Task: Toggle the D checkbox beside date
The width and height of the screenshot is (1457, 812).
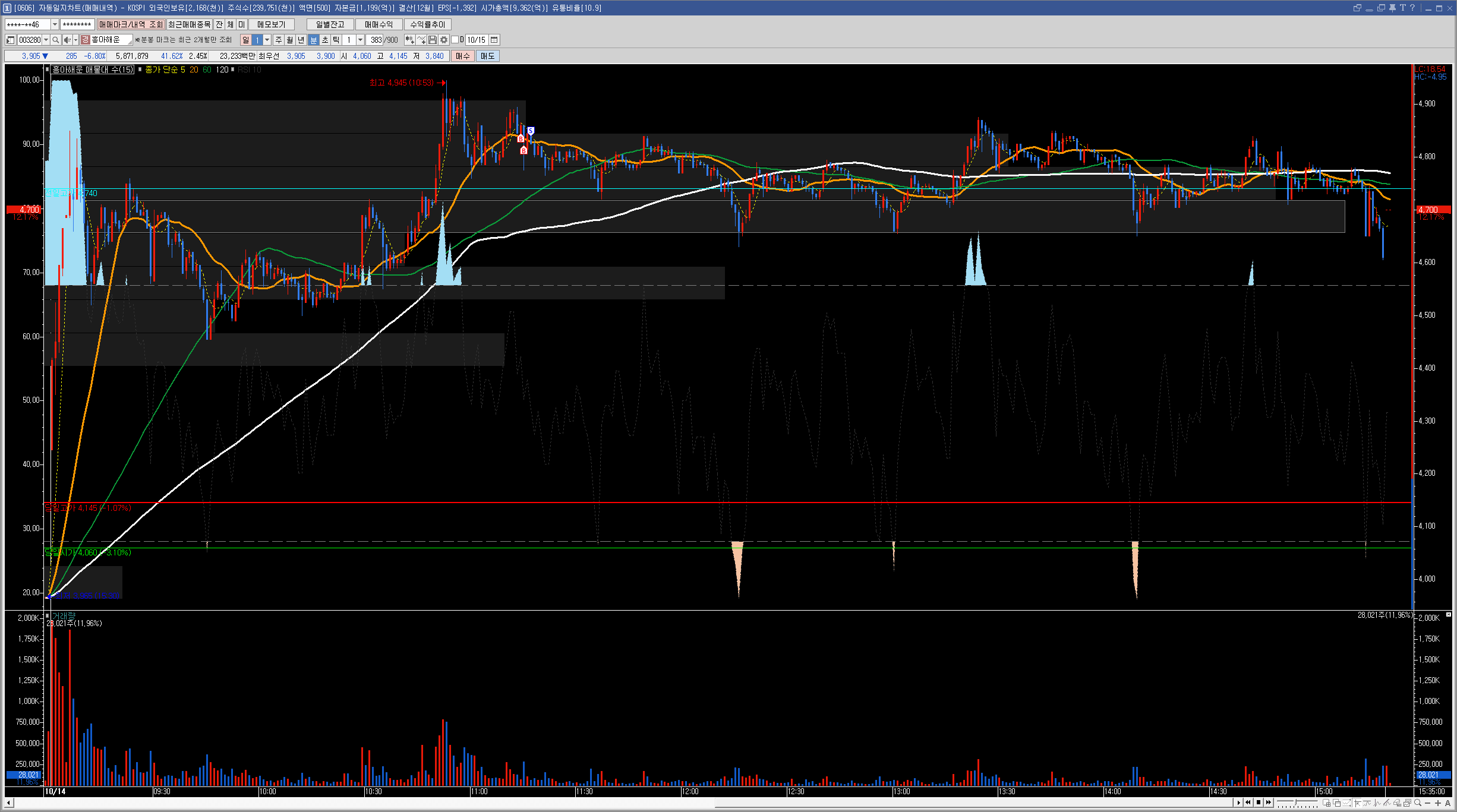Action: click(x=455, y=40)
